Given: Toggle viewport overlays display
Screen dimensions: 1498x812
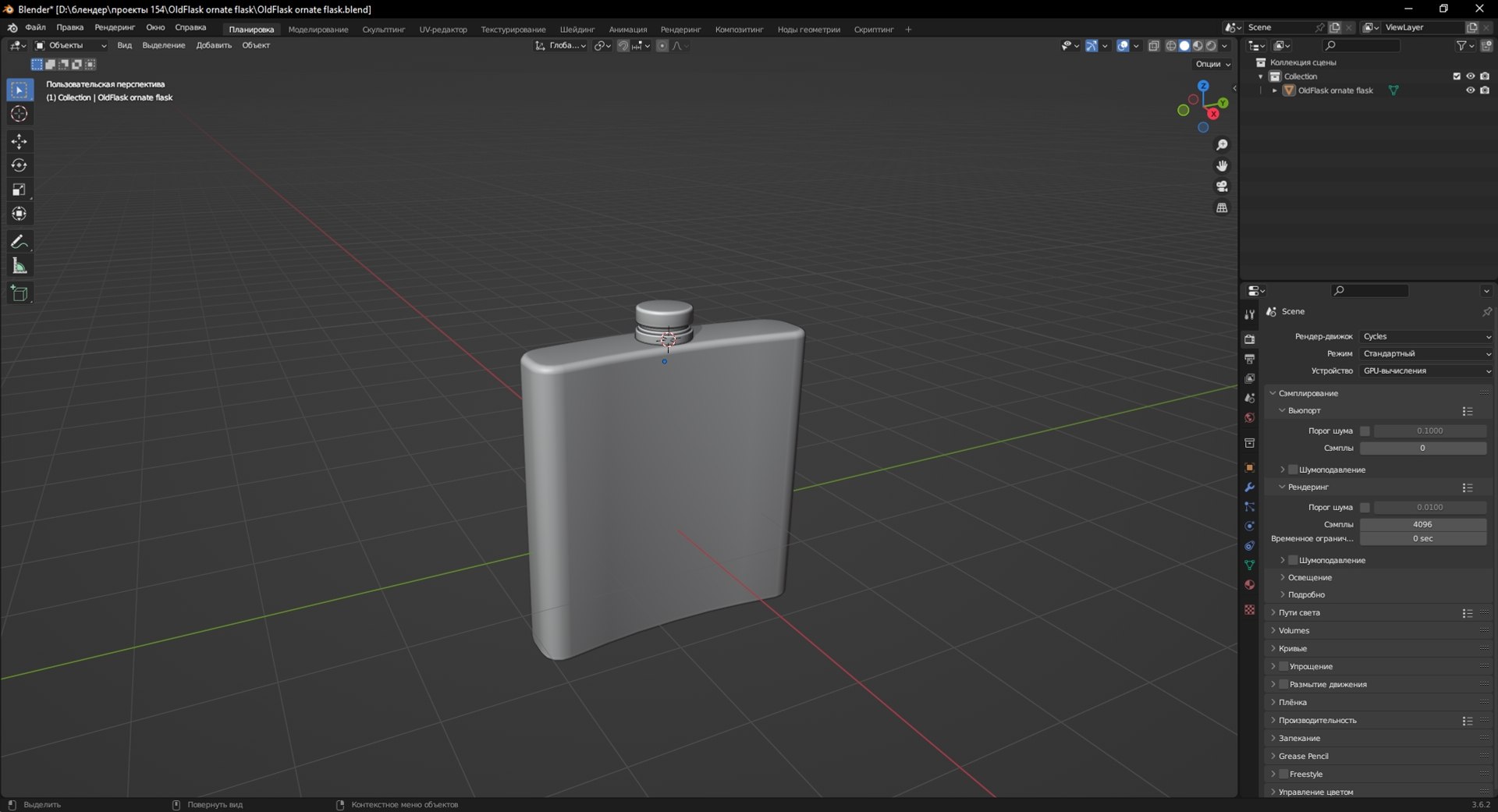Looking at the screenshot, I should coord(1123,46).
